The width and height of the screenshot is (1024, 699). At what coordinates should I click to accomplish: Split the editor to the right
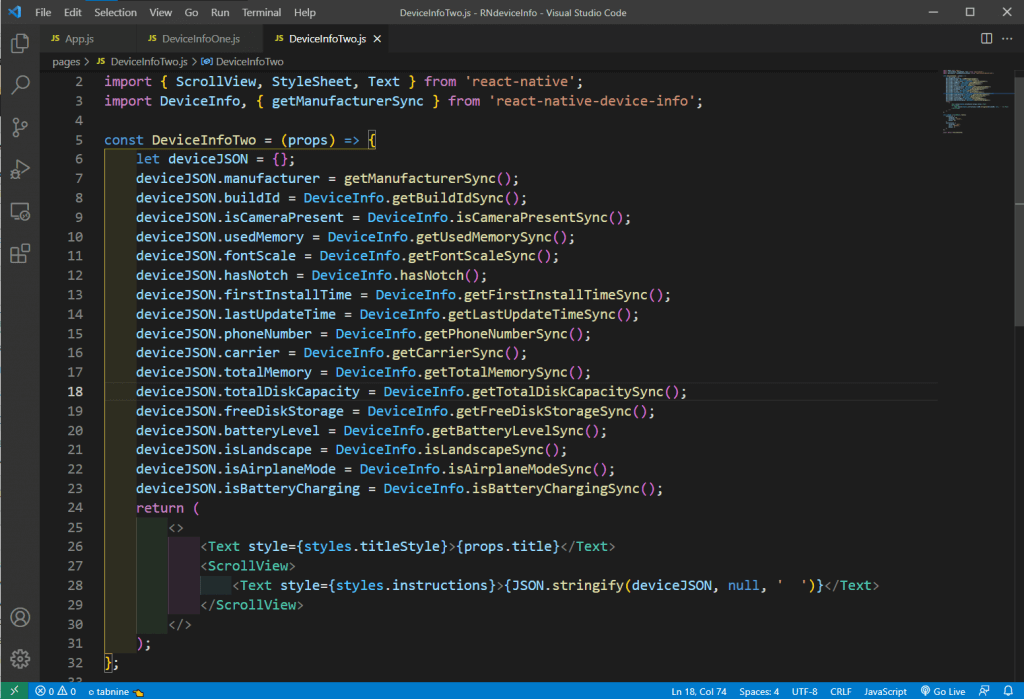[986, 38]
